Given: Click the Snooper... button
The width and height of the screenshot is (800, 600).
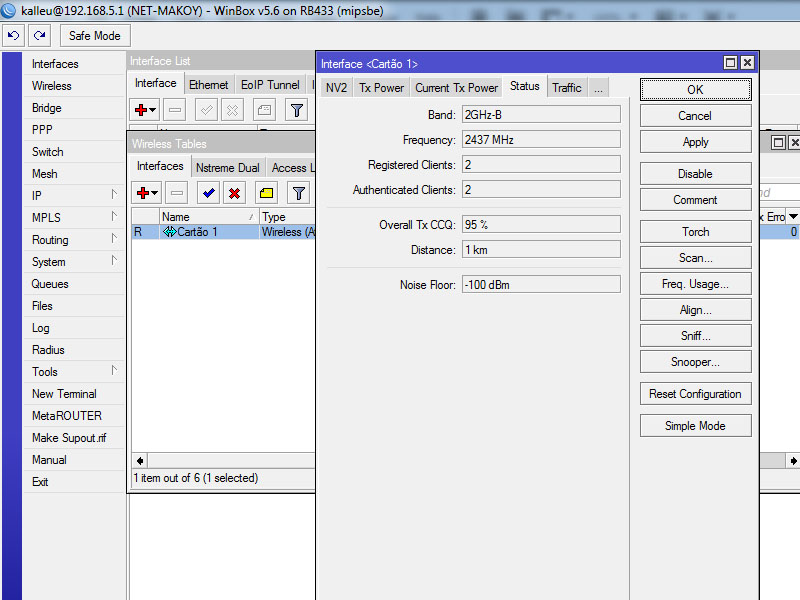Looking at the screenshot, I should (x=695, y=362).
